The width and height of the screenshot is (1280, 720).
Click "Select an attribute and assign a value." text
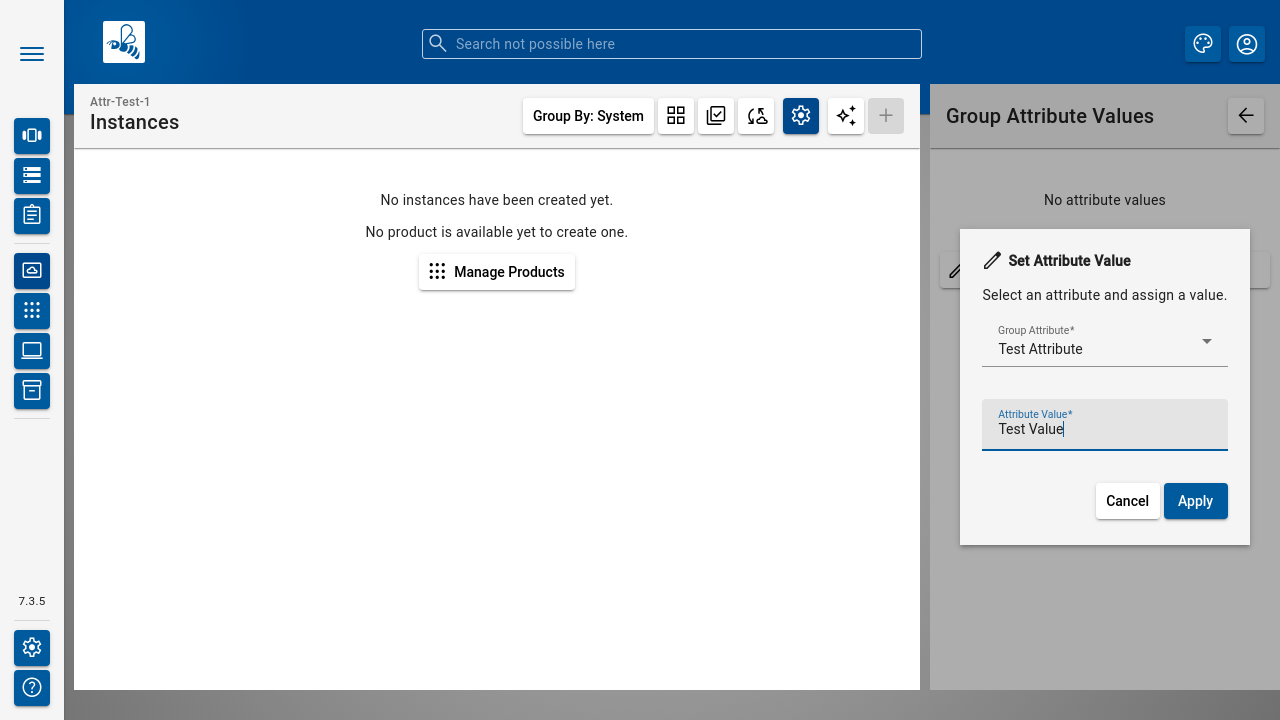click(x=1105, y=295)
